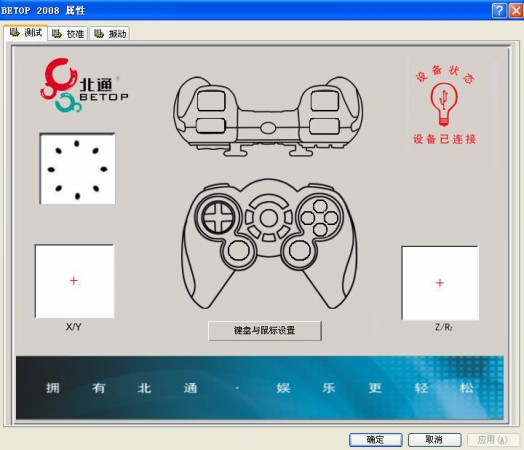Click the 设备已连接 status text

coord(444,139)
